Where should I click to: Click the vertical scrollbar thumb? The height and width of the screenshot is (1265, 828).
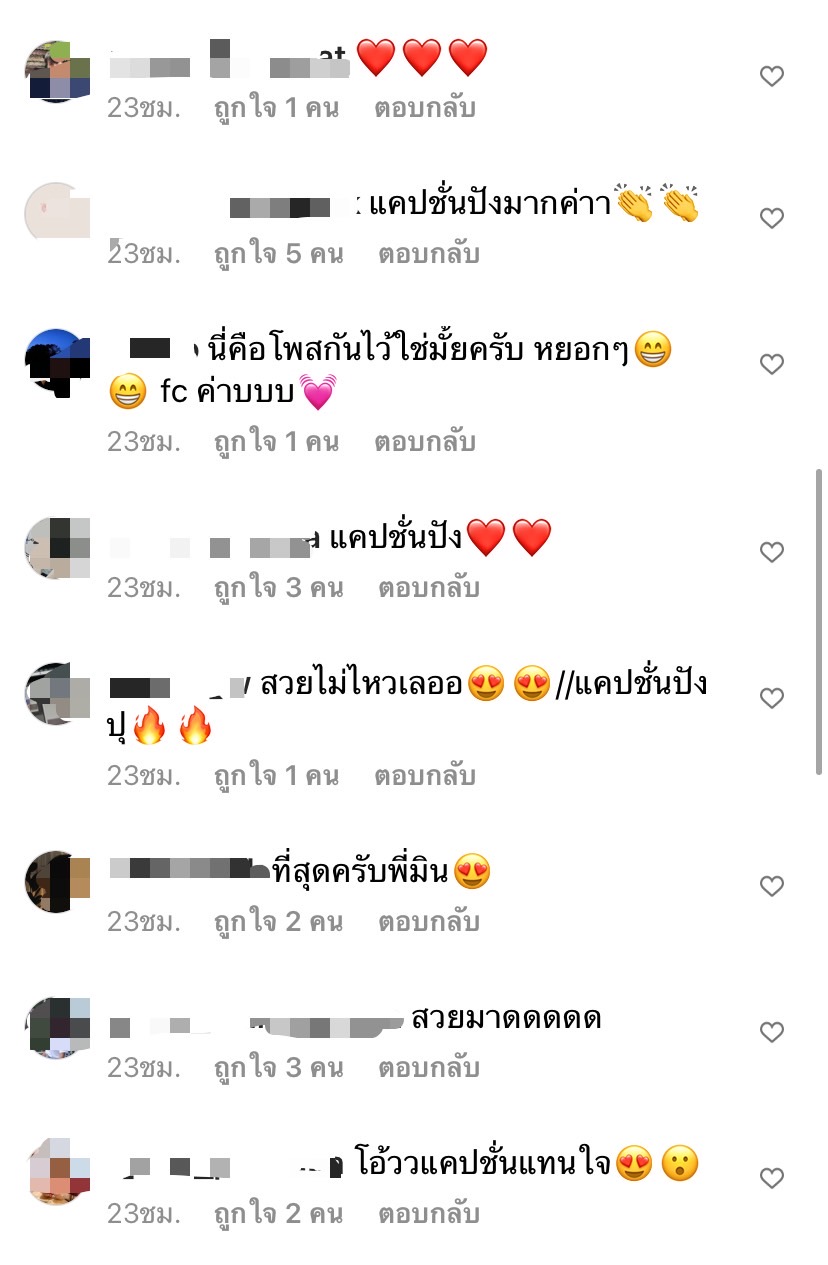(x=820, y=620)
